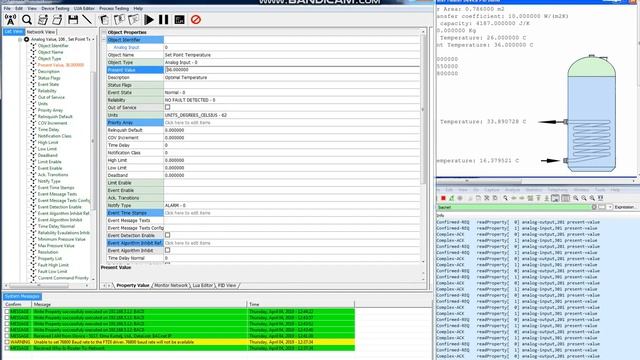Screen dimensions: 640x360
Task: Click the Description value 'Optimal Temperature'
Action: (186, 78)
